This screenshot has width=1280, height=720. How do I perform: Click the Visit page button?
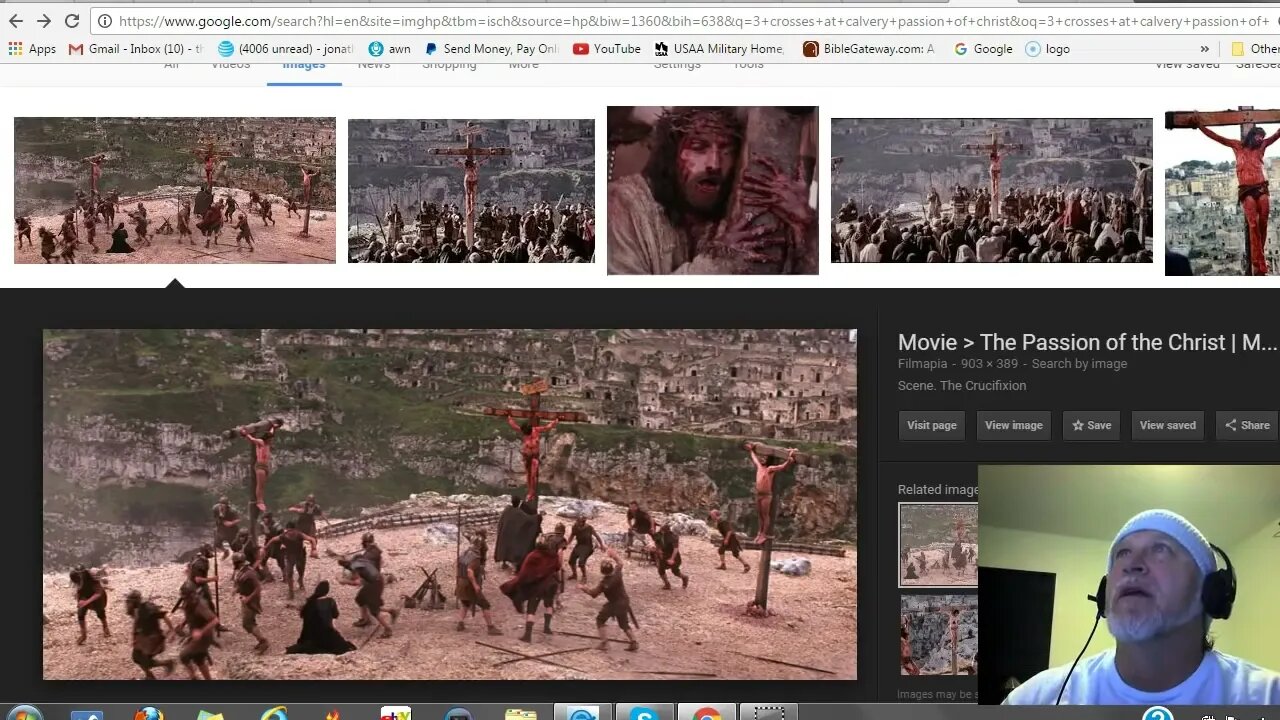932,425
